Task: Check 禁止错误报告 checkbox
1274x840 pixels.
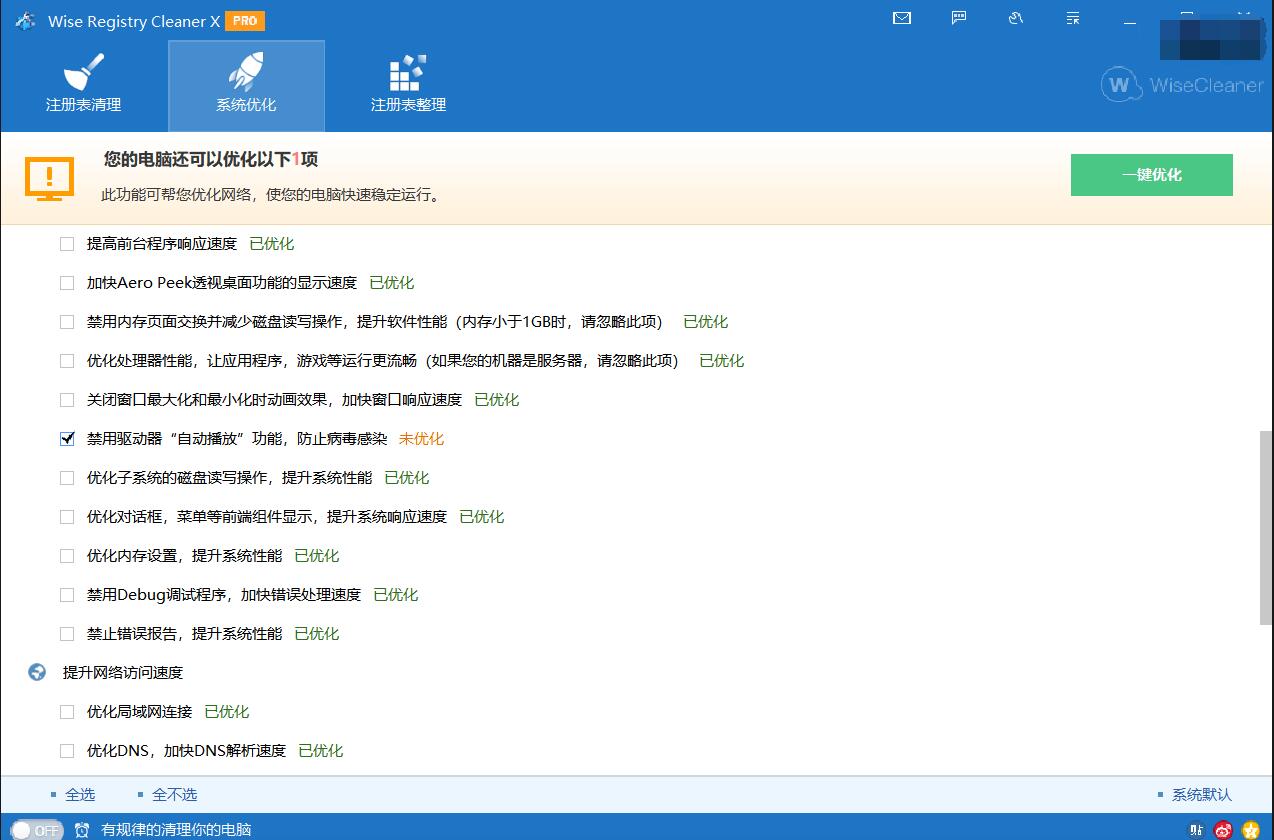Action: click(x=67, y=633)
